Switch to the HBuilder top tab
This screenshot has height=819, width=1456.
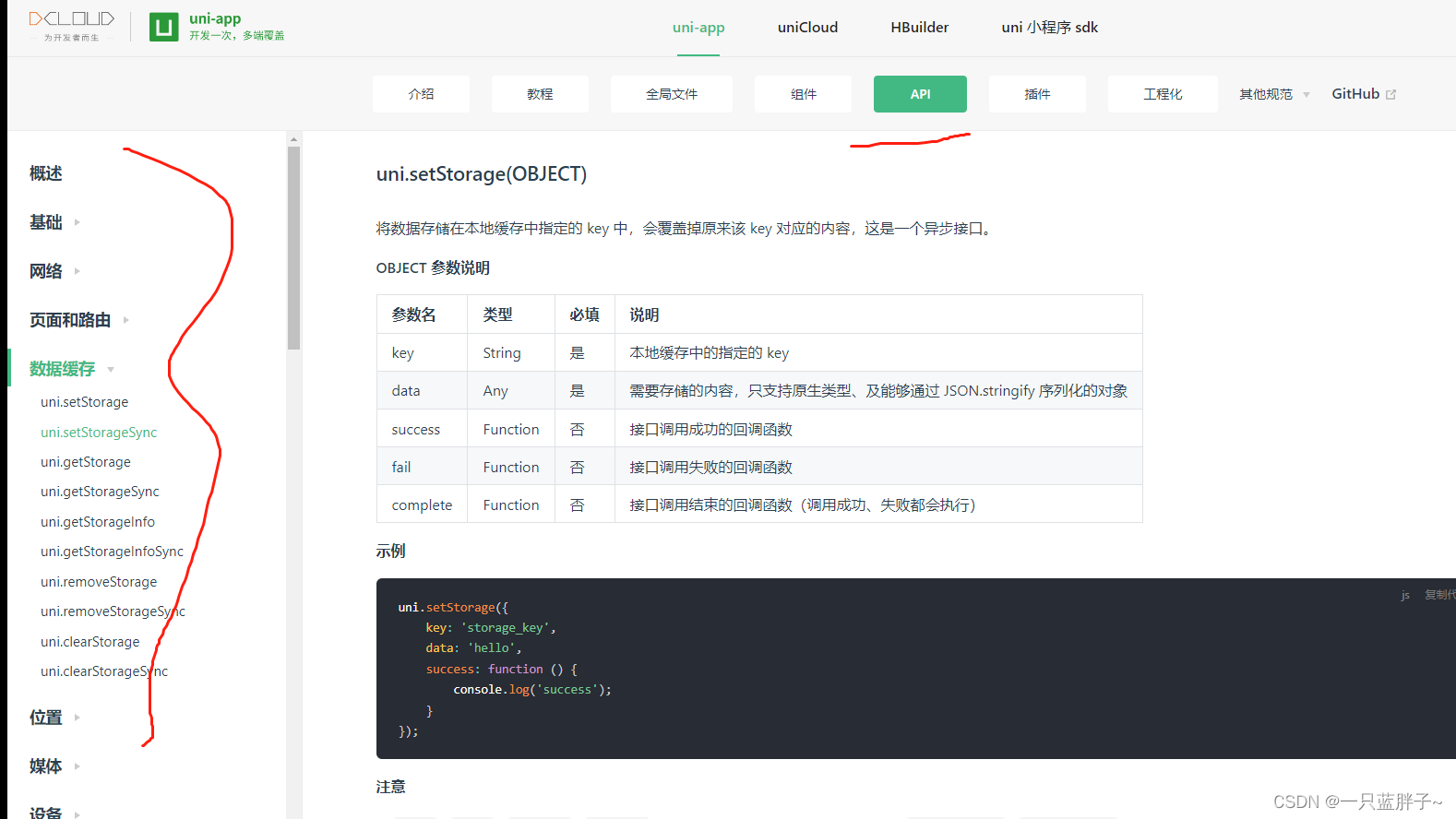pos(919,28)
